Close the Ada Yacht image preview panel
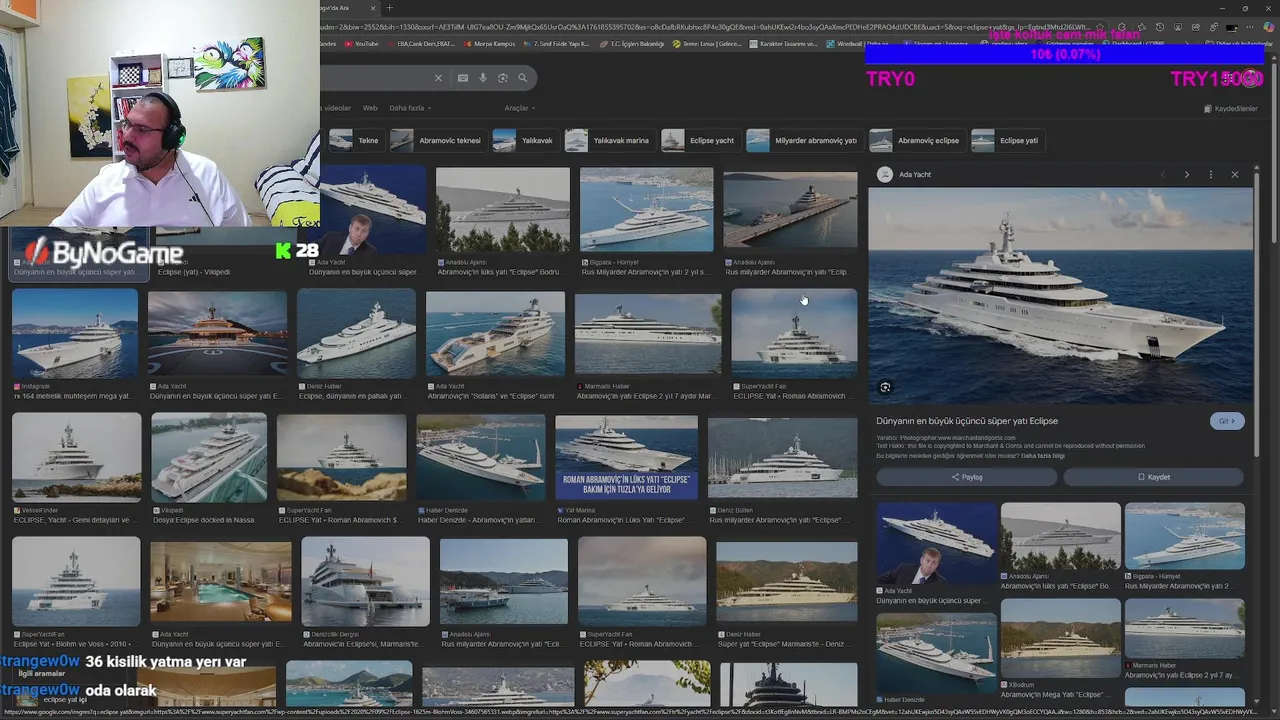1280x720 pixels. (1235, 175)
